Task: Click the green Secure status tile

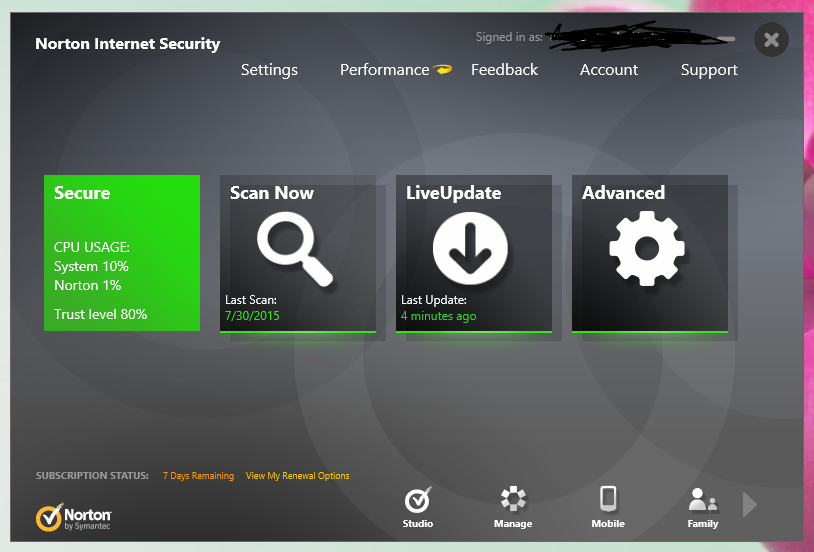Action: tap(122, 253)
